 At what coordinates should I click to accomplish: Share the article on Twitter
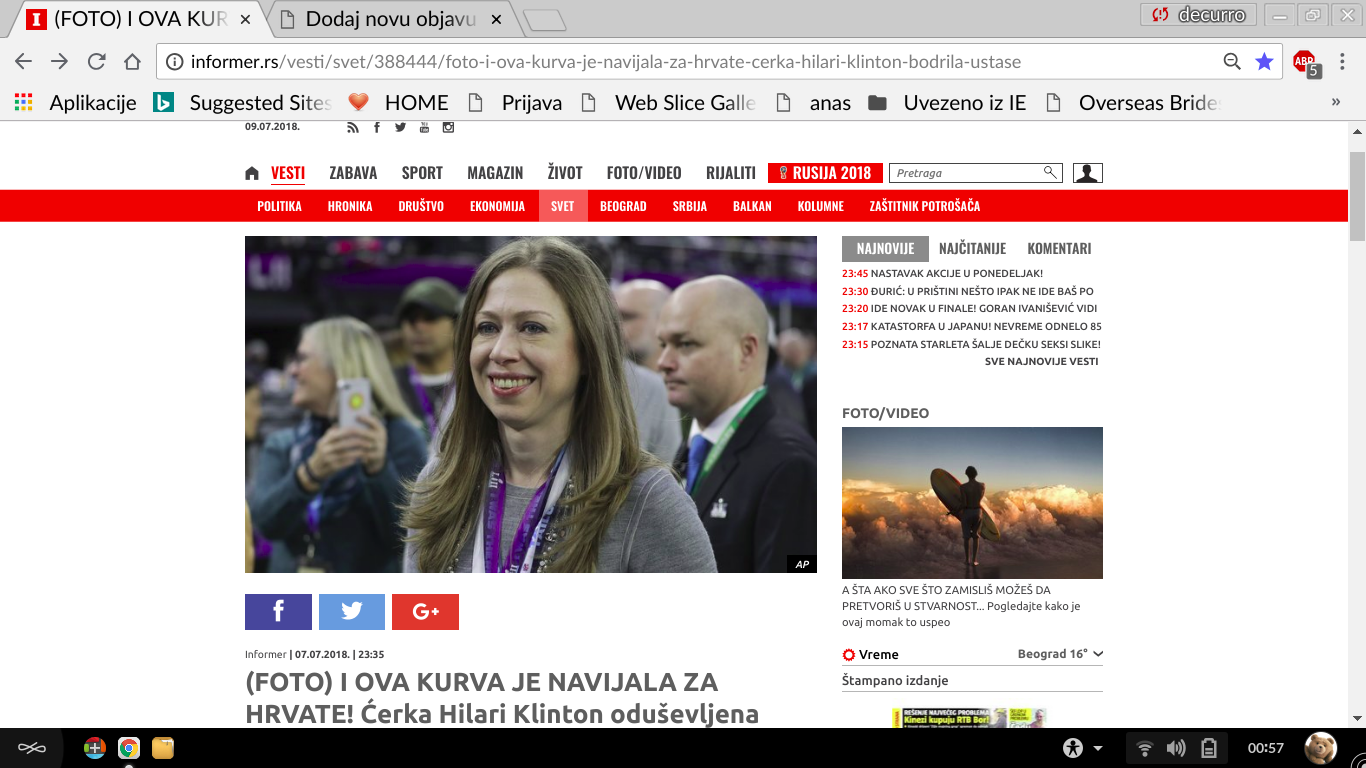352,612
